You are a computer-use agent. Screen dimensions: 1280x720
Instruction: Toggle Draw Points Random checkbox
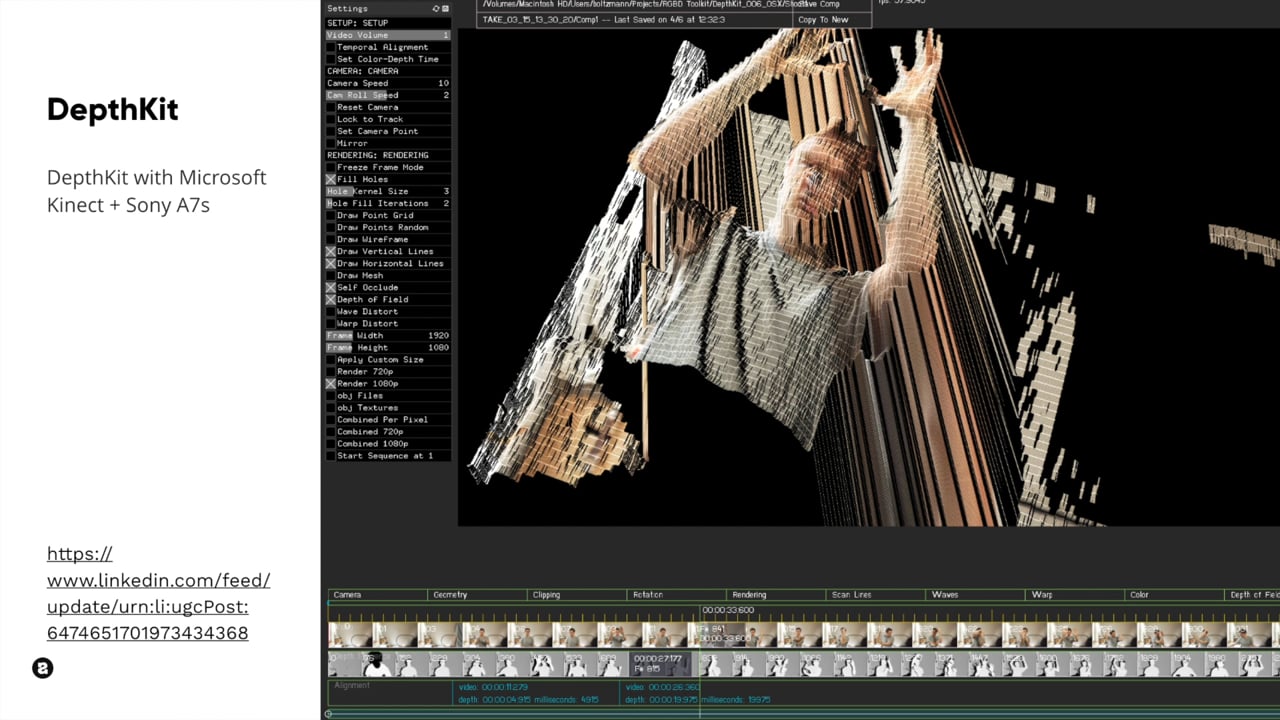pos(331,227)
